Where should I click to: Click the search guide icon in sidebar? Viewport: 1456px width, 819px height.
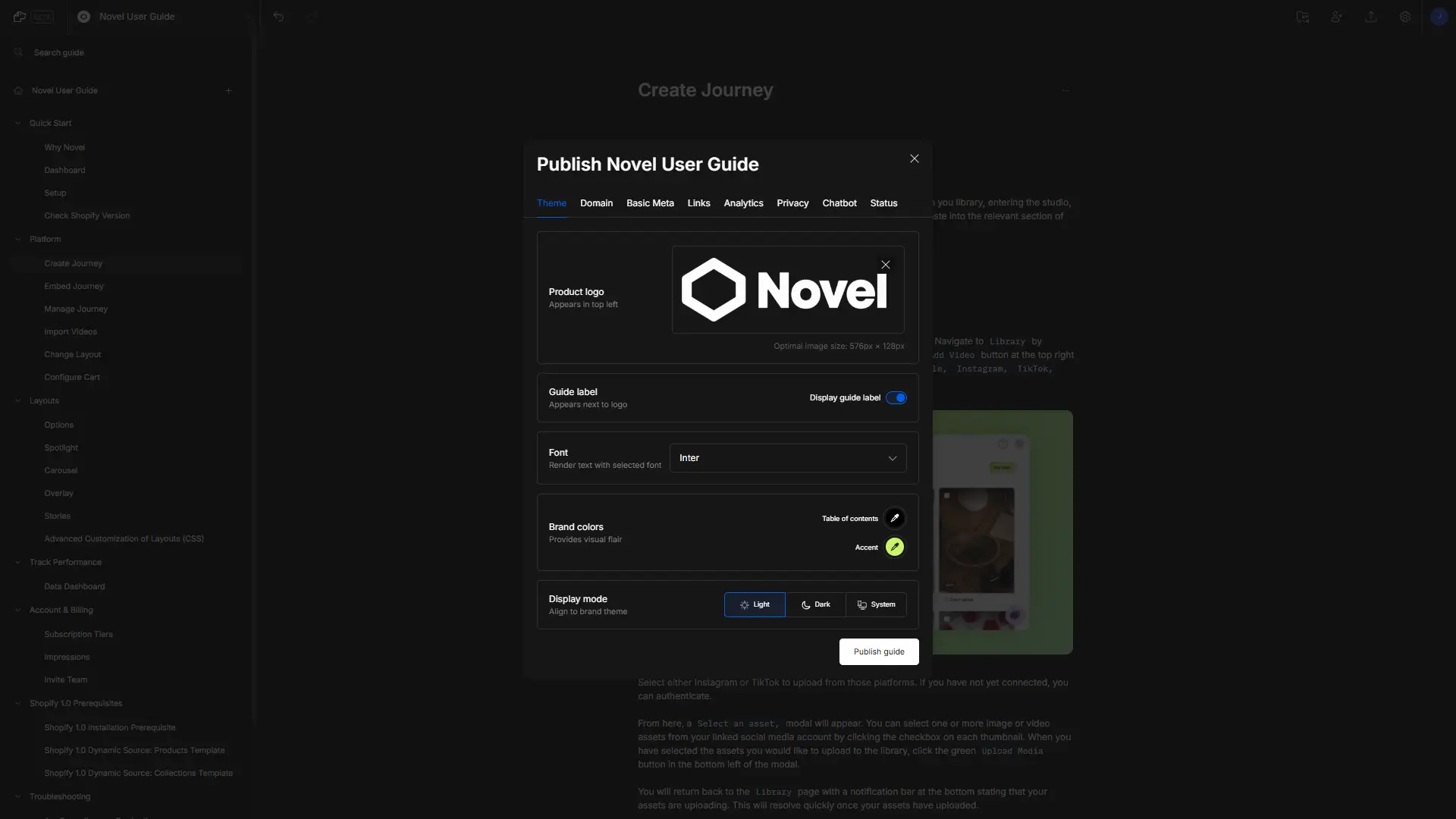click(18, 52)
